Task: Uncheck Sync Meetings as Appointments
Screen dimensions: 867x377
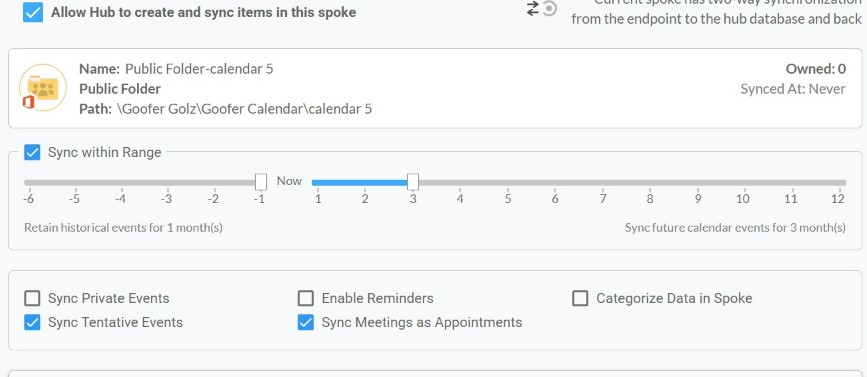Action: (306, 322)
